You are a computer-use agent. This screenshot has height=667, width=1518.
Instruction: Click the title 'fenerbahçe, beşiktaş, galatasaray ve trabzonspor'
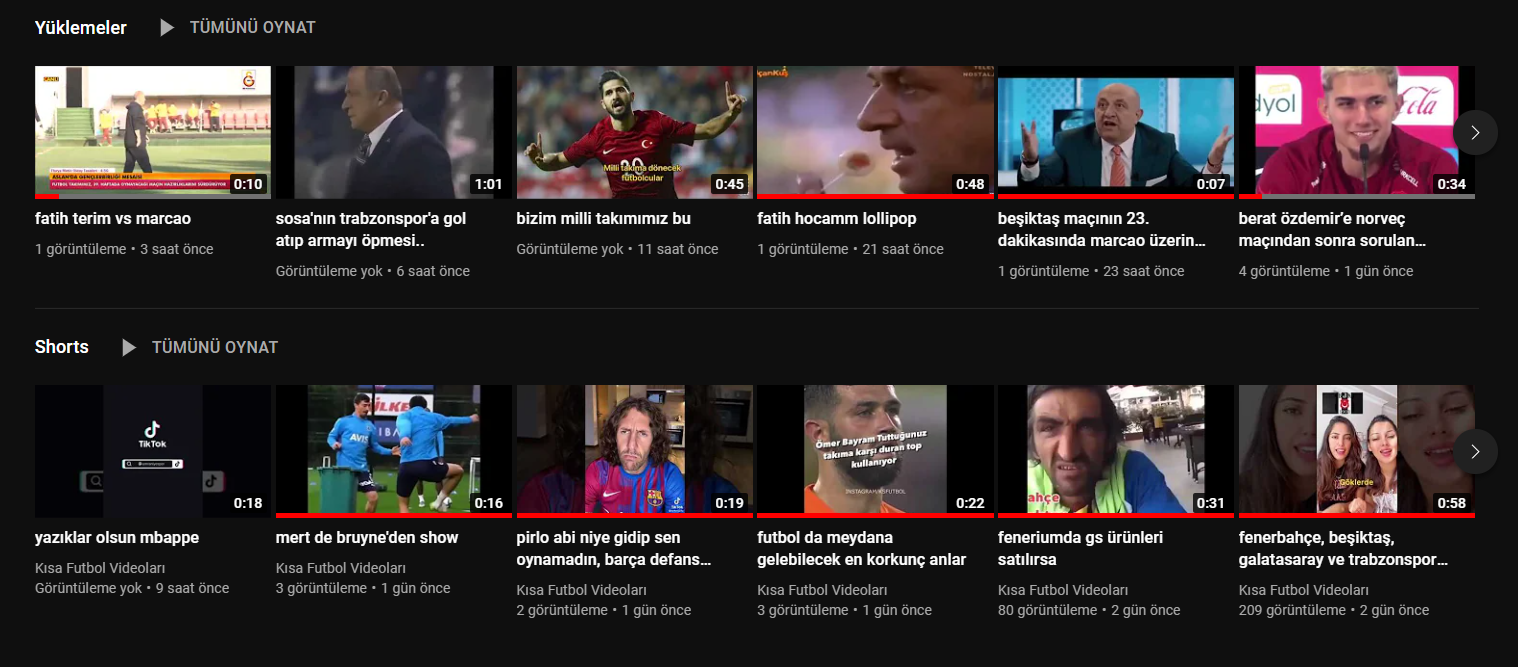click(1344, 548)
